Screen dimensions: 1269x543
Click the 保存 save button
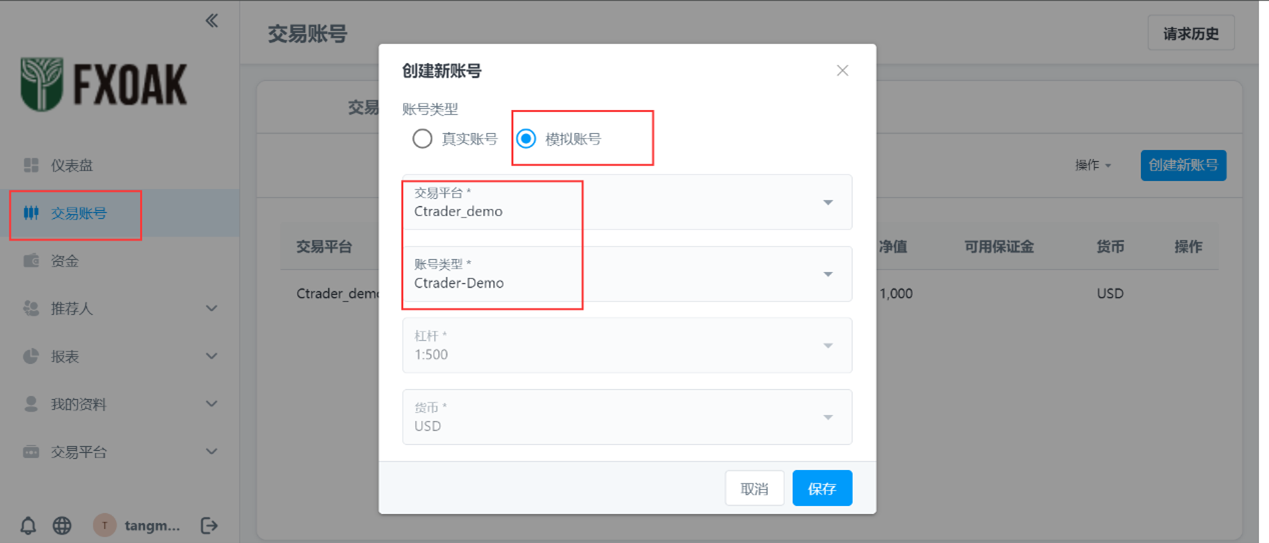[x=822, y=488]
